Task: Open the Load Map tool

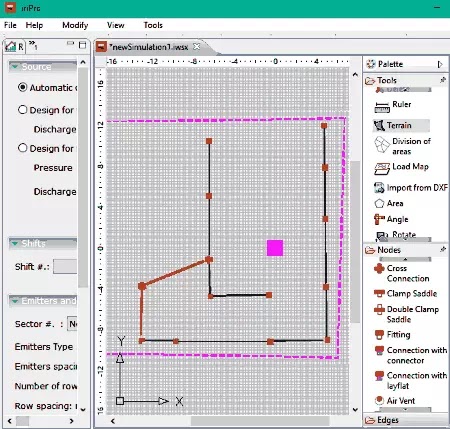Action: [402, 168]
